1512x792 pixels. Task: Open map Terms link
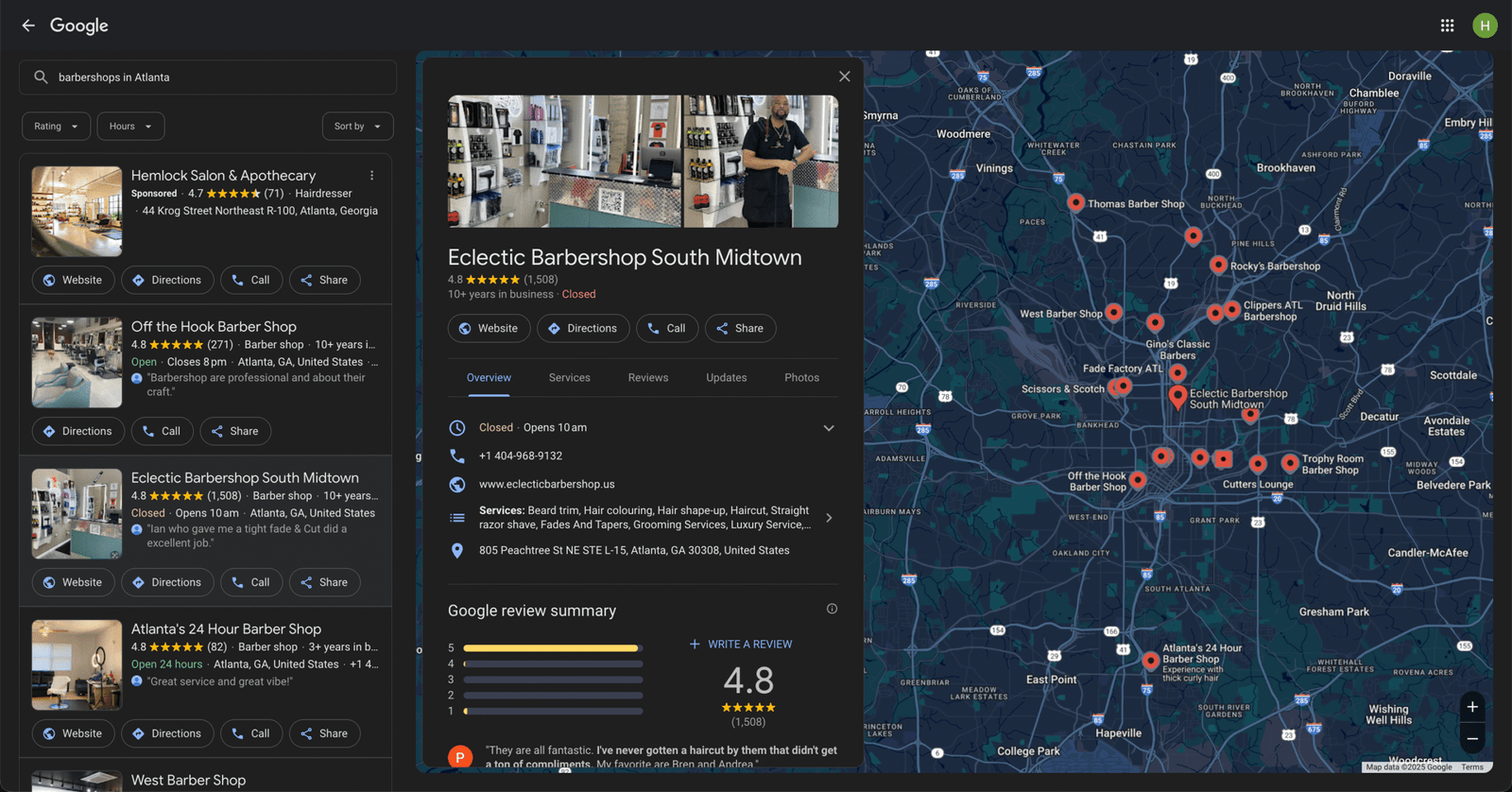(x=1471, y=767)
